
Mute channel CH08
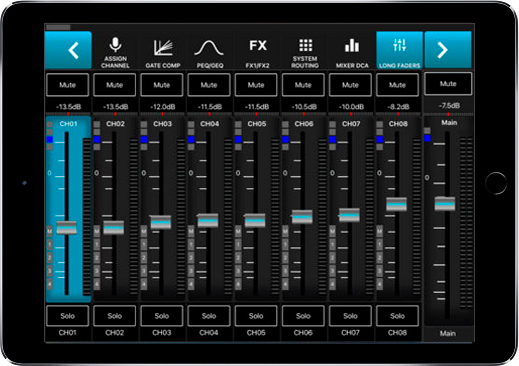tap(397, 85)
